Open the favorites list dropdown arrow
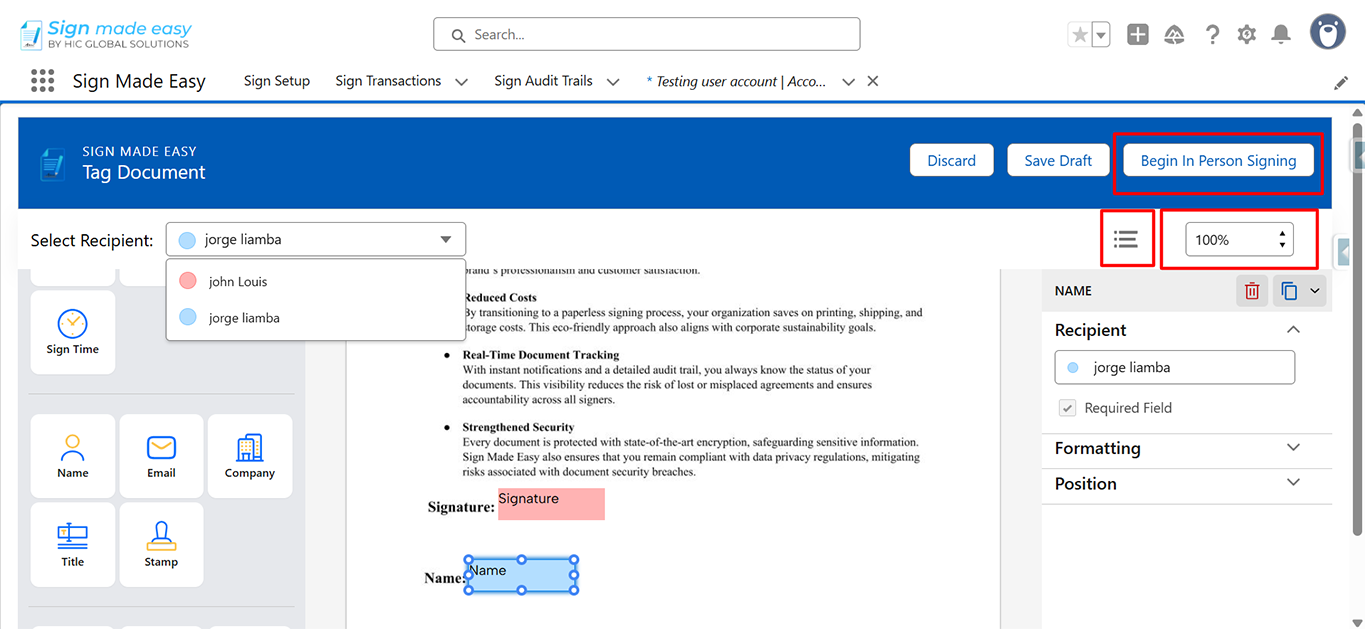 click(1101, 35)
